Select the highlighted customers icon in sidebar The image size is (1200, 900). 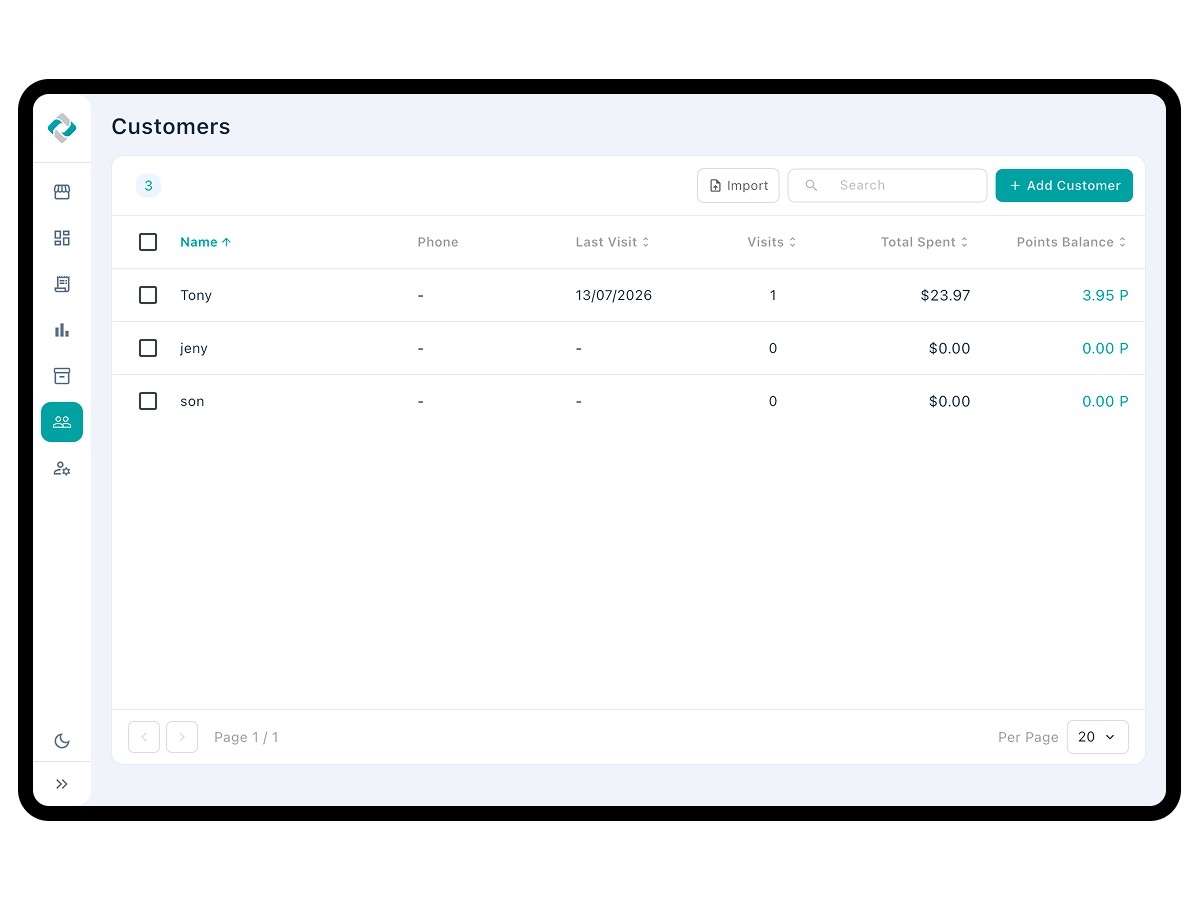click(62, 422)
